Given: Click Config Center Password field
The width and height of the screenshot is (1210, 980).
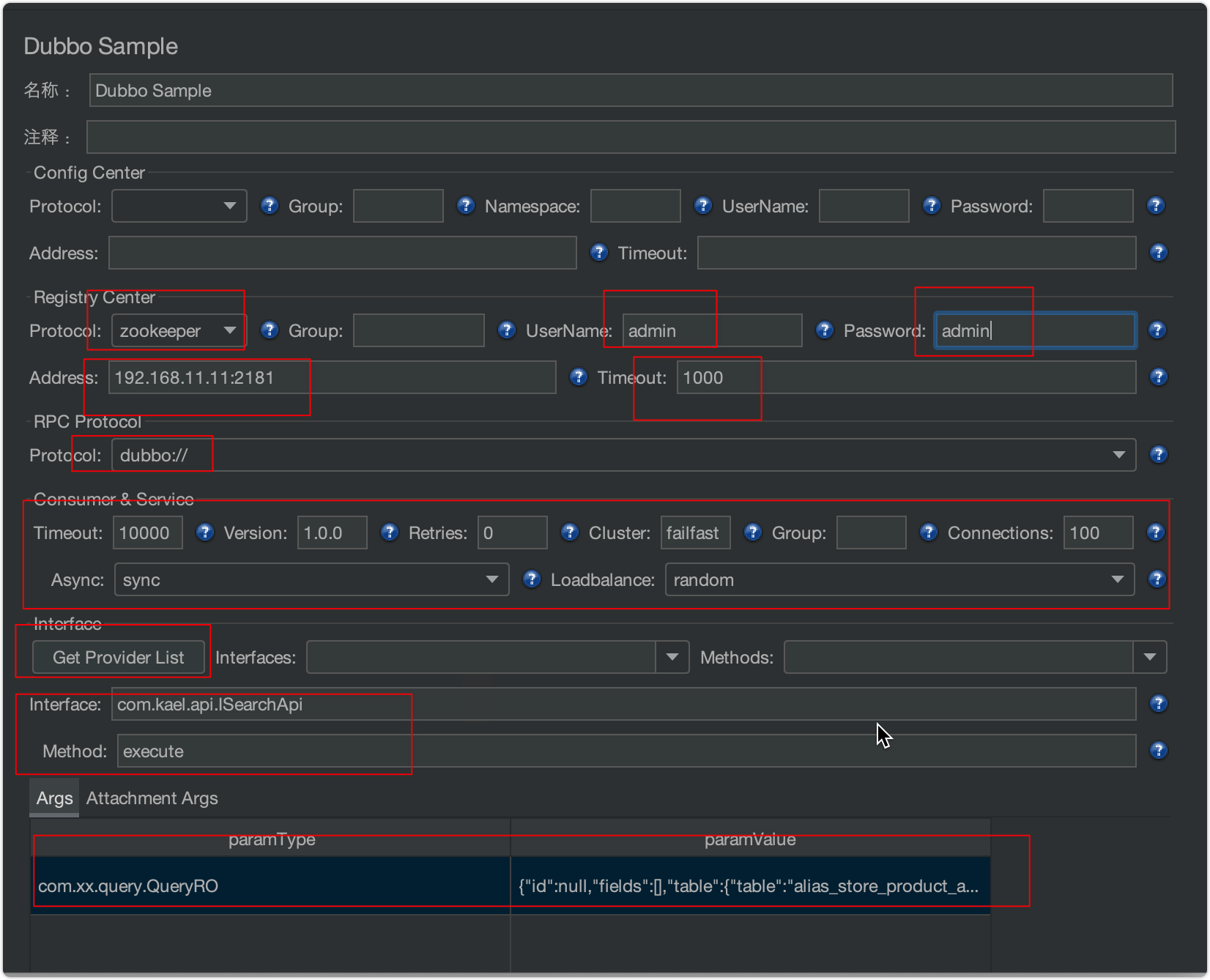Looking at the screenshot, I should pyautogui.click(x=1088, y=206).
